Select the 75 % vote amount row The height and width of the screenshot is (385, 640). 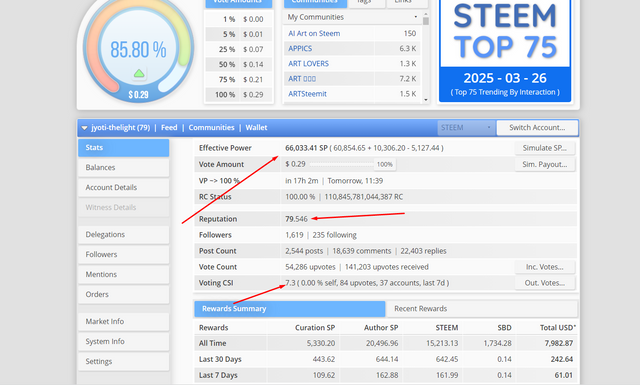pos(239,80)
